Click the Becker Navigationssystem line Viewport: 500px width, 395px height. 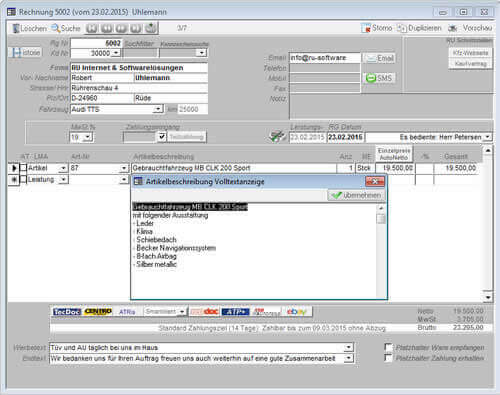click(176, 248)
